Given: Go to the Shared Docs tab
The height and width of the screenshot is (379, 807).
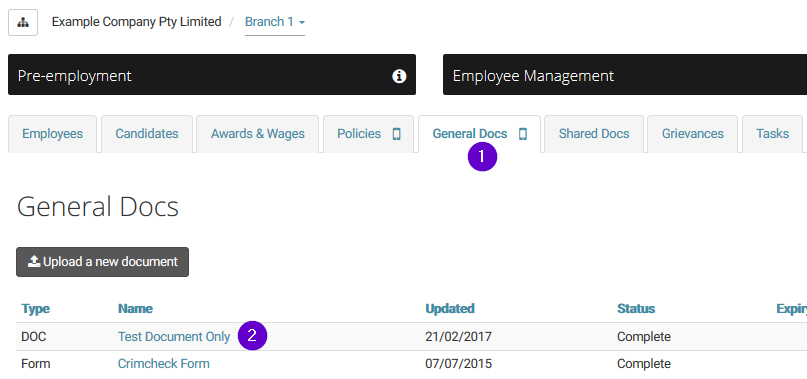Looking at the screenshot, I should pyautogui.click(x=594, y=134).
